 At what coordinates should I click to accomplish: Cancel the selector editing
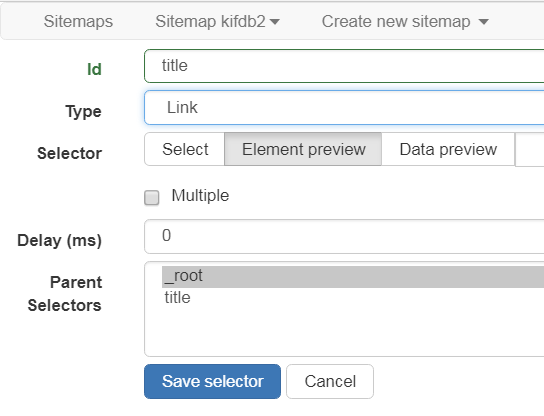tap(330, 381)
